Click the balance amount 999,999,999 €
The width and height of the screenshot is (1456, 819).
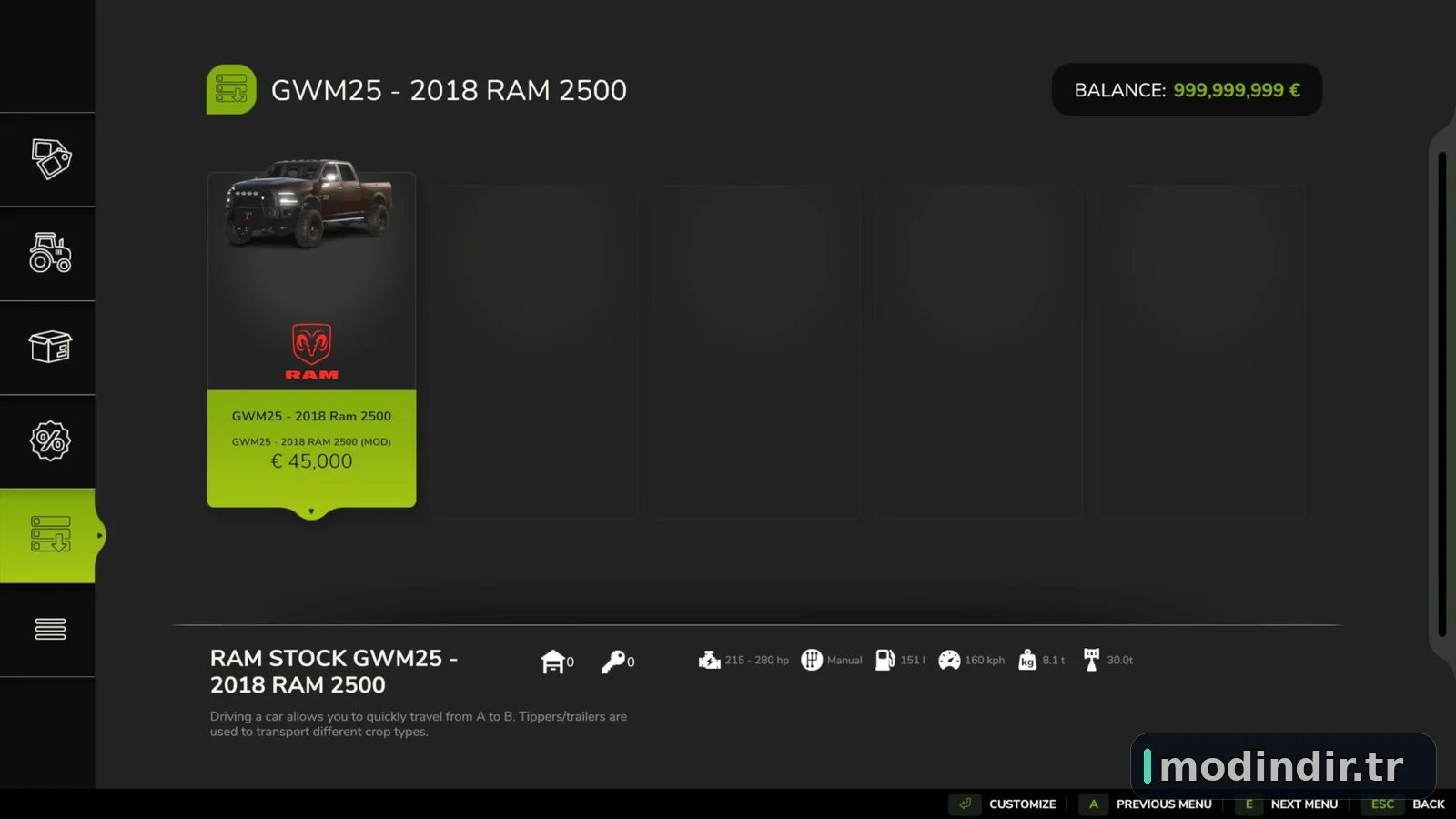click(x=1237, y=90)
